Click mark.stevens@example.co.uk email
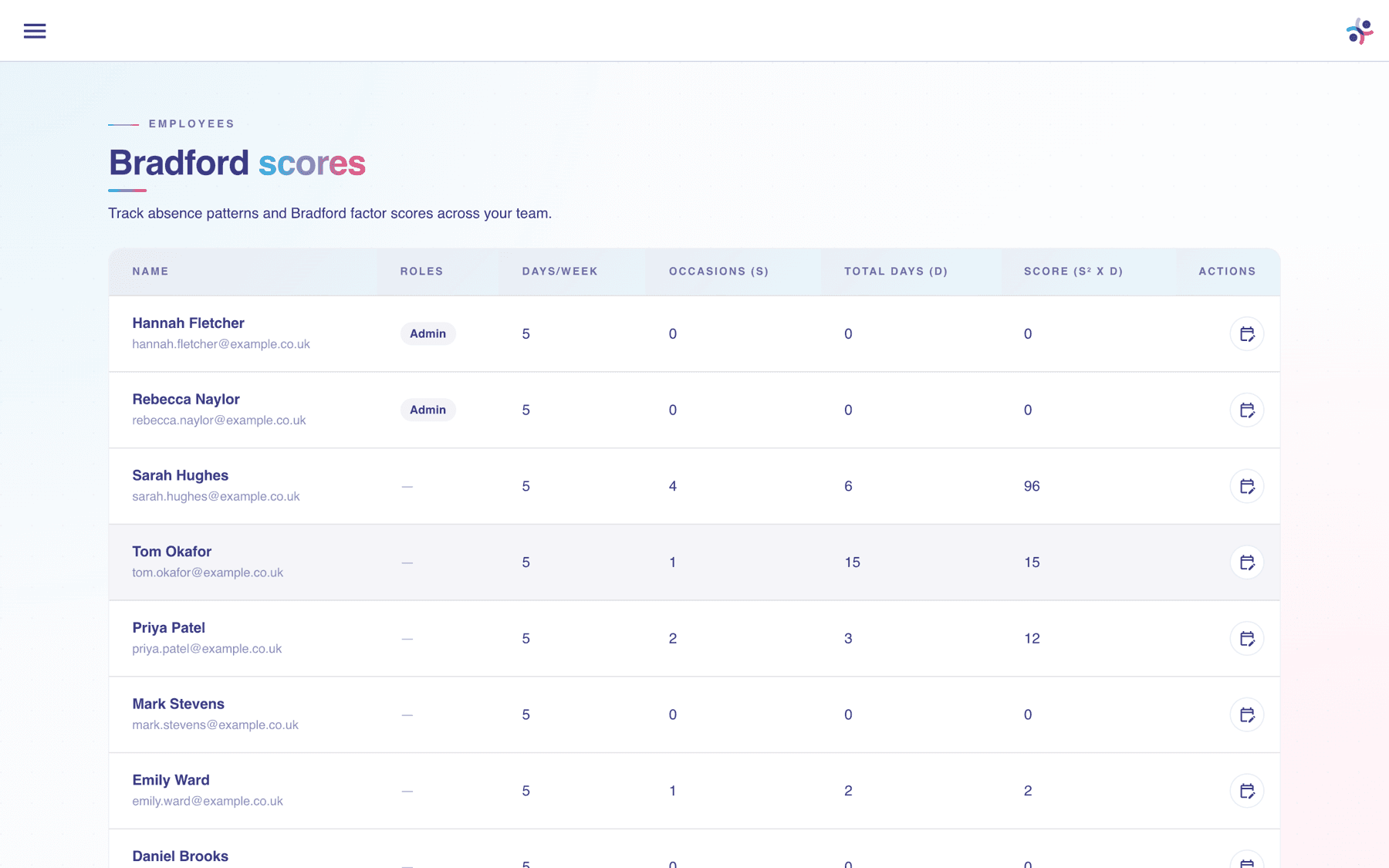The width and height of the screenshot is (1389, 868). pyautogui.click(x=215, y=725)
